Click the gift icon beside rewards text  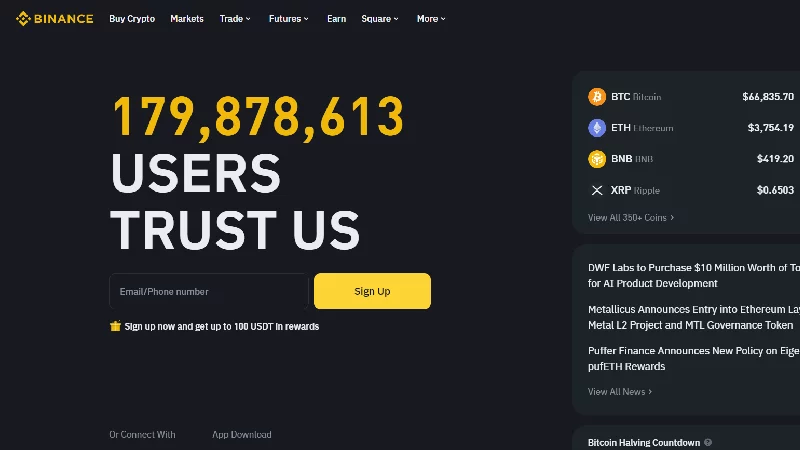[115, 326]
